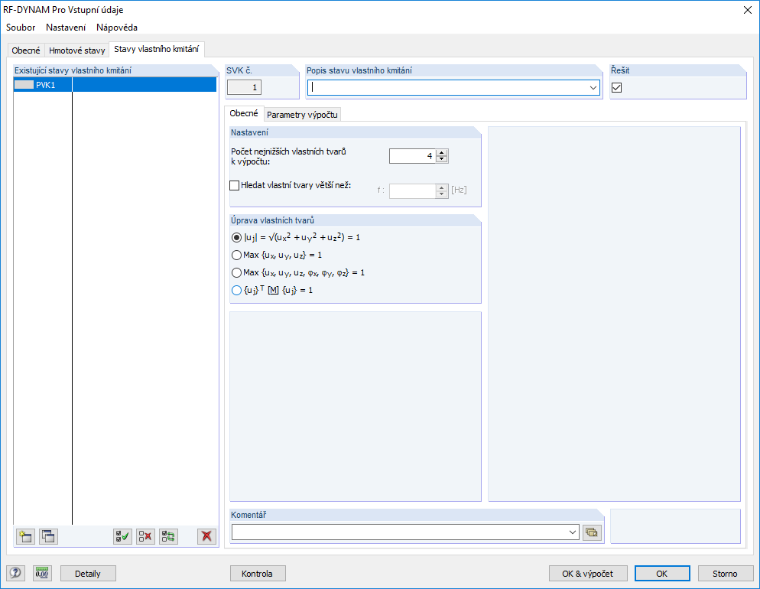Screen dimensions: 760x589
Task: Decrease the number of lowest eigenmodes
Action: click(x=442, y=159)
